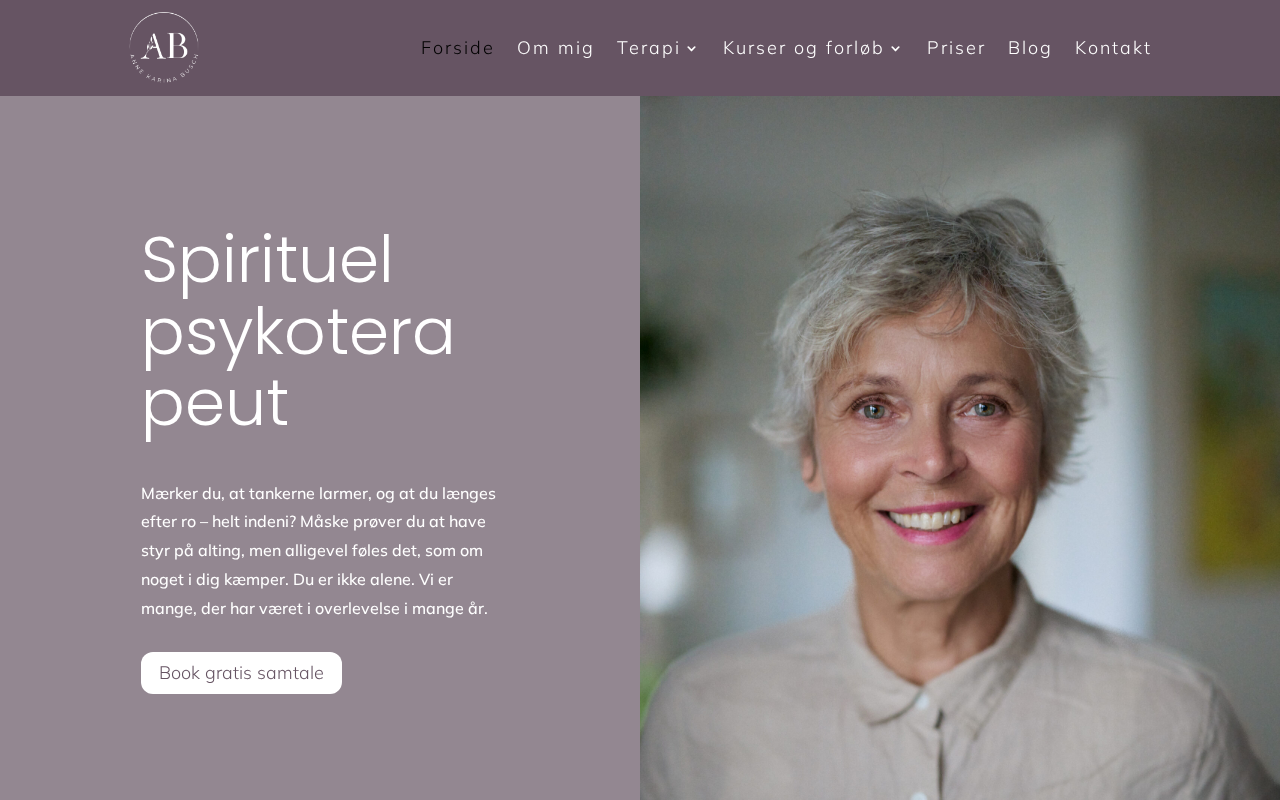Click the woman's portrait photo

960,448
